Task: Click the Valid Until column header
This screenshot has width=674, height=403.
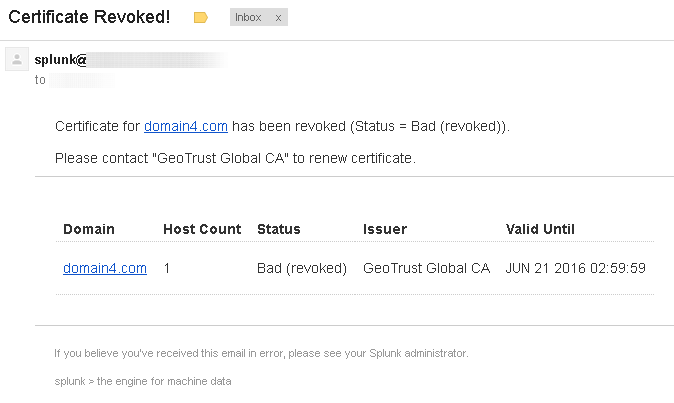Action: pyautogui.click(x=540, y=229)
